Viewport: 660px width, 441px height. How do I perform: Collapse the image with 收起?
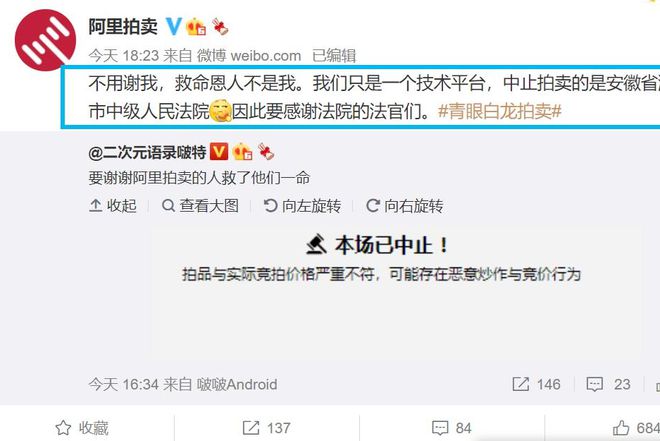click(x=113, y=206)
